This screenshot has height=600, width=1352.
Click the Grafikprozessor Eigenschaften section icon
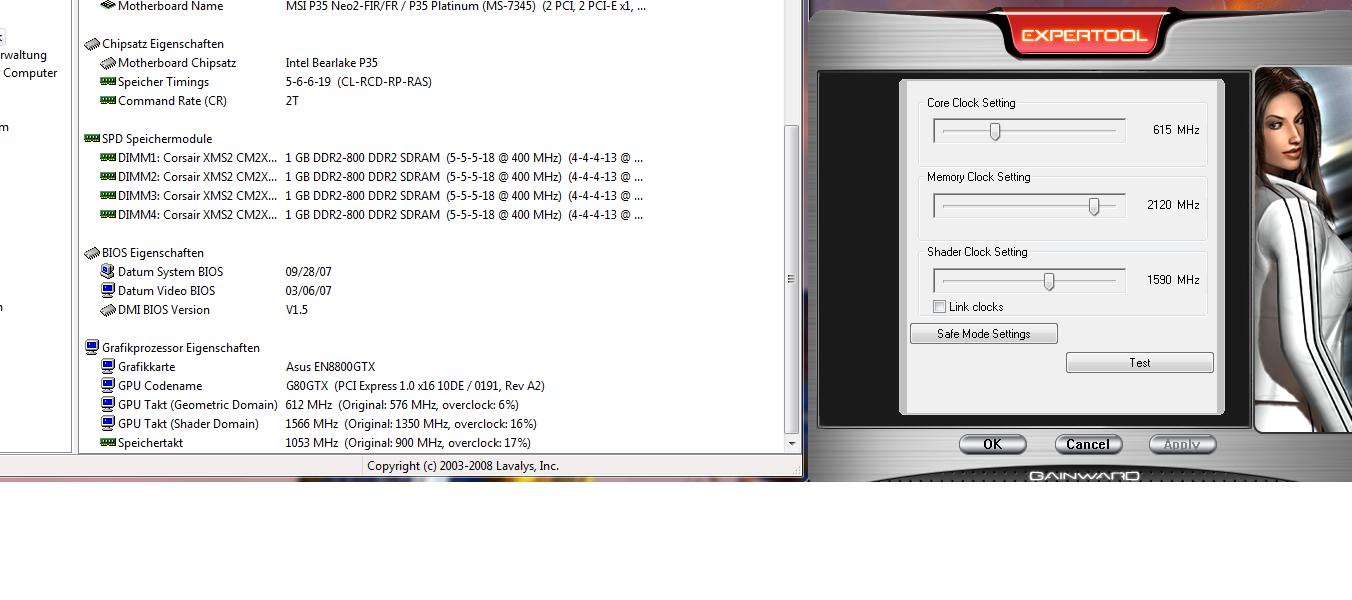[92, 348]
